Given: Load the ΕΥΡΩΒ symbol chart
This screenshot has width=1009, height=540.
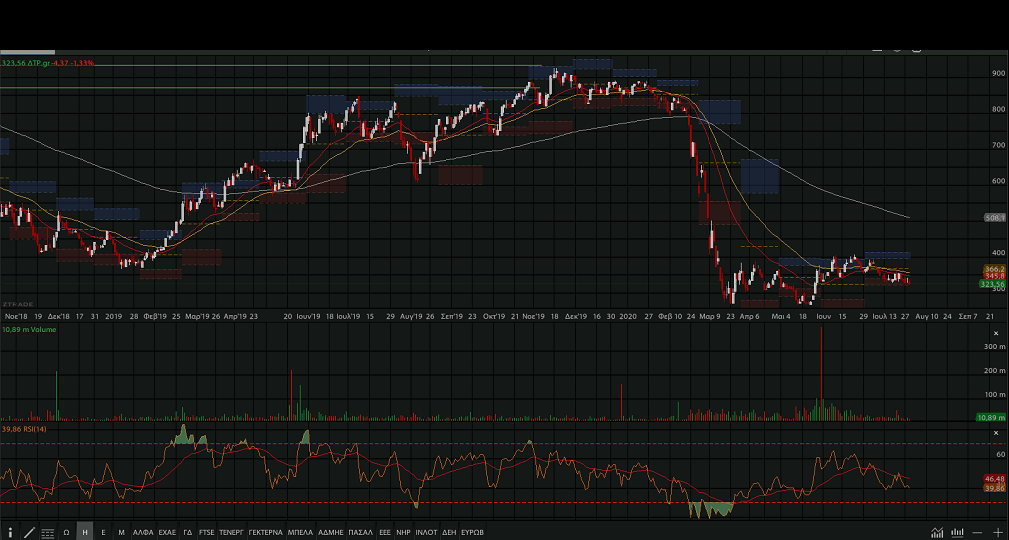Looking at the screenshot, I should coord(472,532).
